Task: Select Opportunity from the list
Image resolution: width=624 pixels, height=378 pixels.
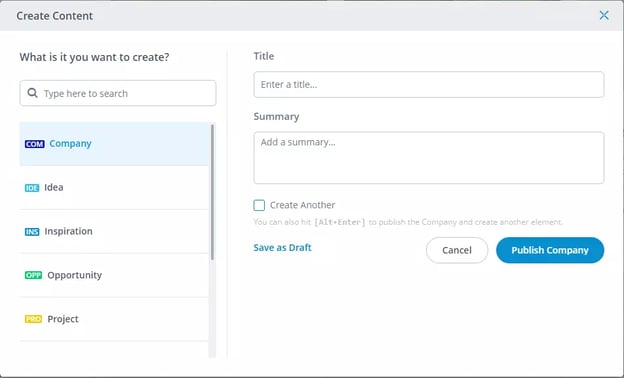Action: click(114, 275)
